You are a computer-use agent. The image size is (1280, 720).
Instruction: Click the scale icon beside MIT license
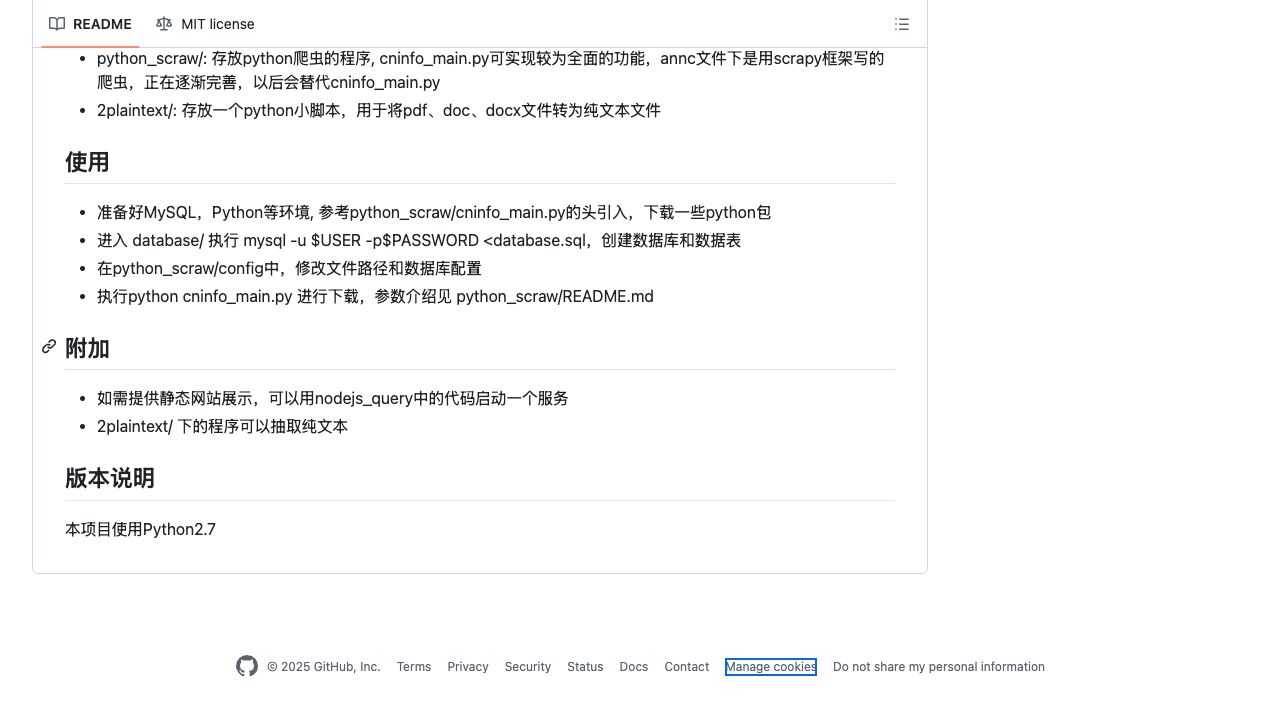point(164,24)
